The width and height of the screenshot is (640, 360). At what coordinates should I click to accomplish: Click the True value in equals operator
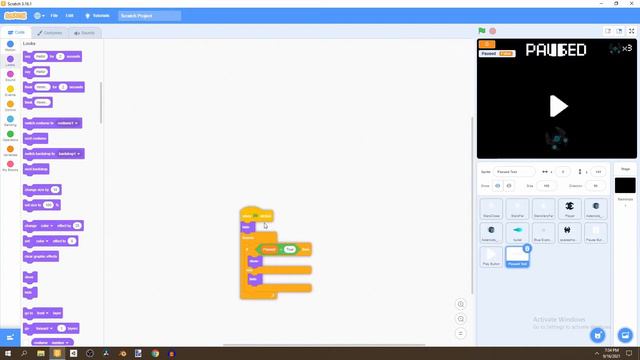coord(290,249)
